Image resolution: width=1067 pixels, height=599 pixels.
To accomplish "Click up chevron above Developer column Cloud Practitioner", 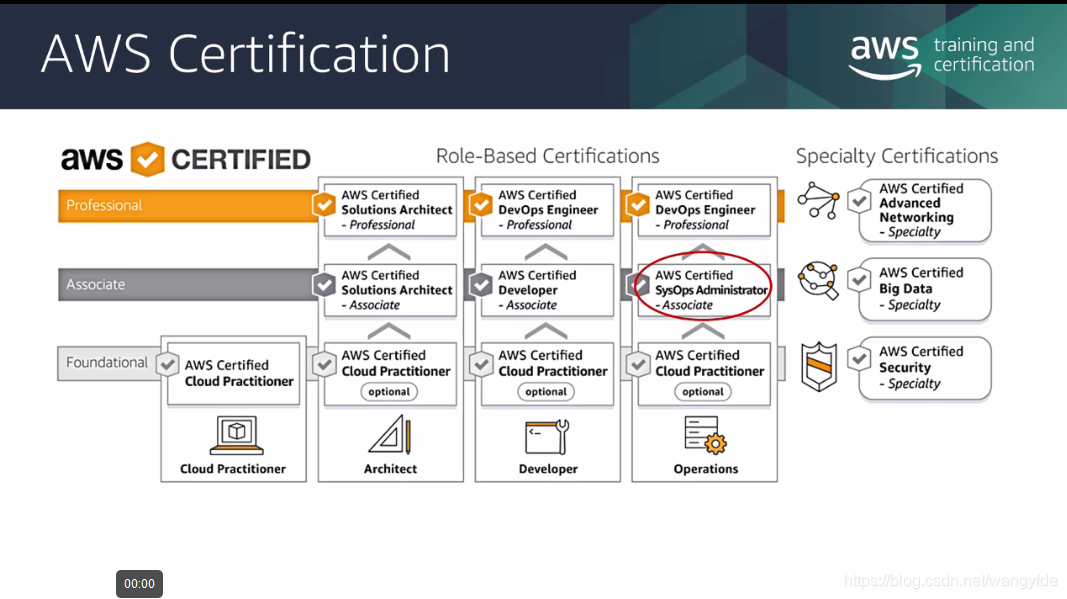I will [546, 331].
